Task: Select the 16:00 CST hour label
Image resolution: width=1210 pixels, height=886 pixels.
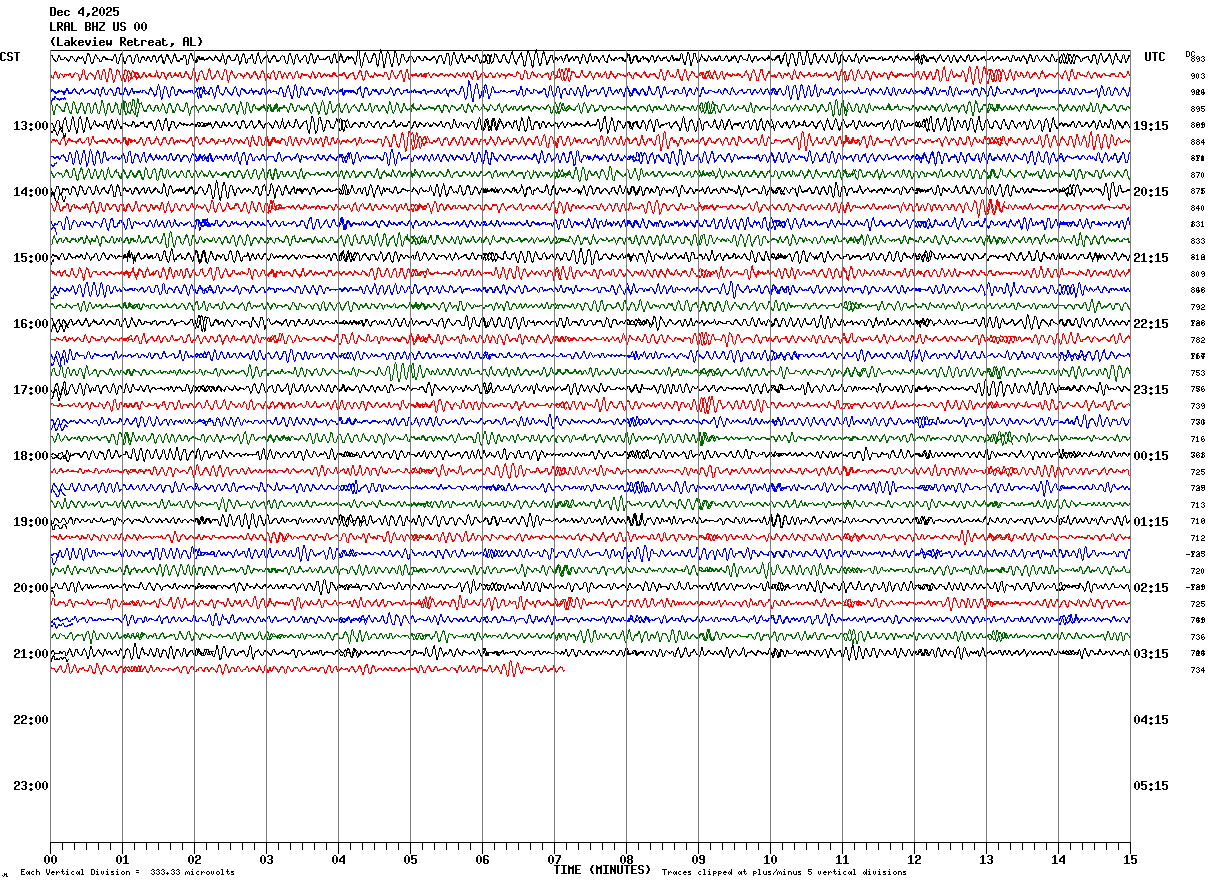Action: click(30, 324)
